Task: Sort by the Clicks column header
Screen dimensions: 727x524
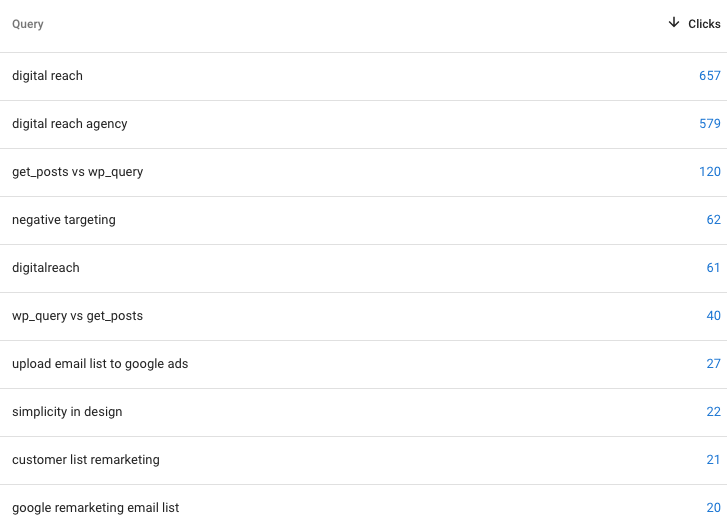Action: (x=704, y=24)
